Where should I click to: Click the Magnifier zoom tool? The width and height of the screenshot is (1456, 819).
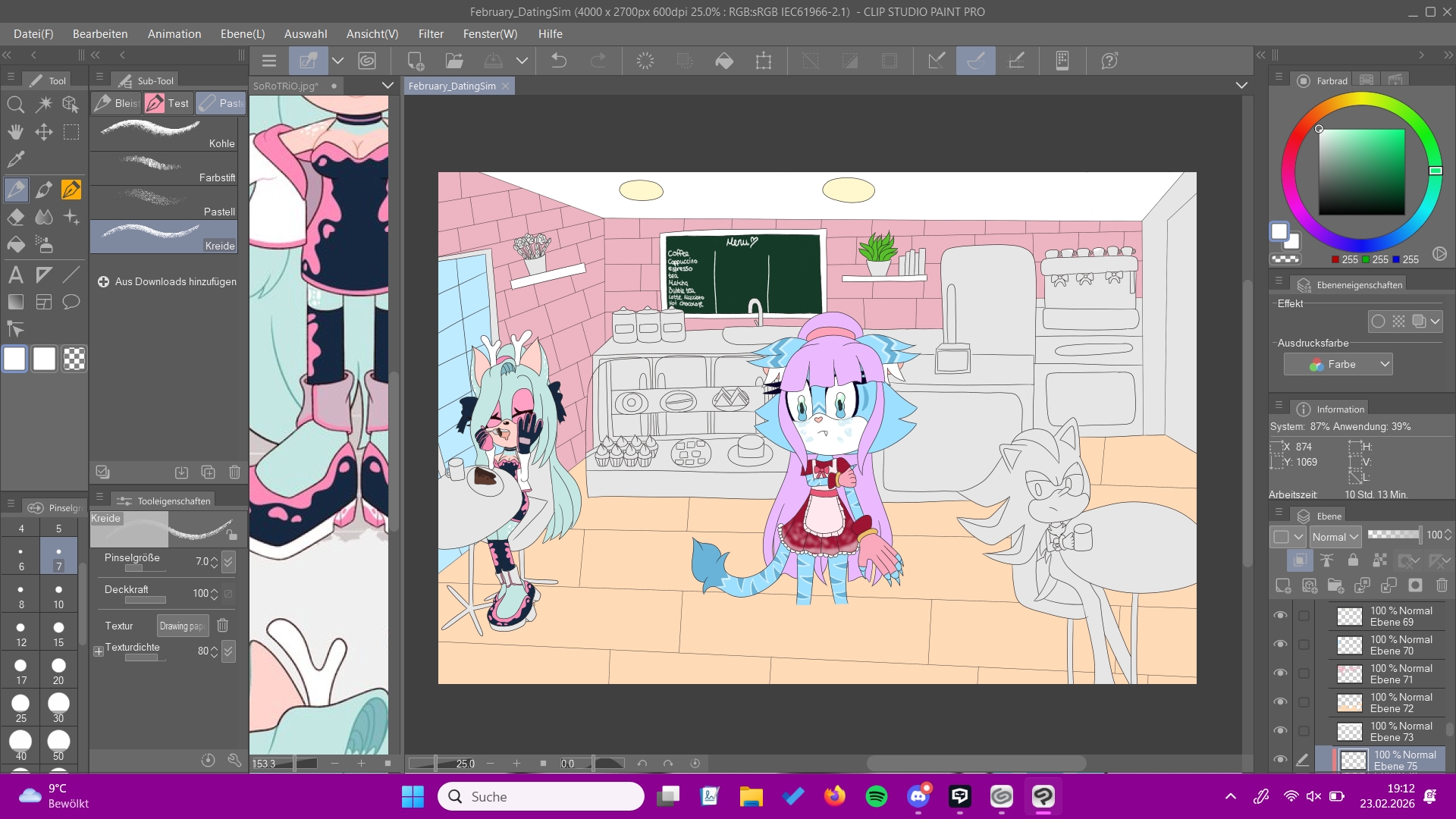(16, 105)
